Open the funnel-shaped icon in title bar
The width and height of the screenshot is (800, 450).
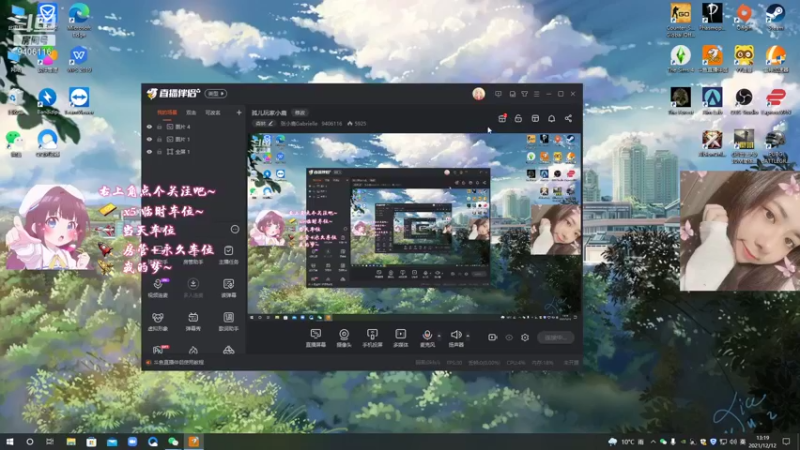point(524,94)
